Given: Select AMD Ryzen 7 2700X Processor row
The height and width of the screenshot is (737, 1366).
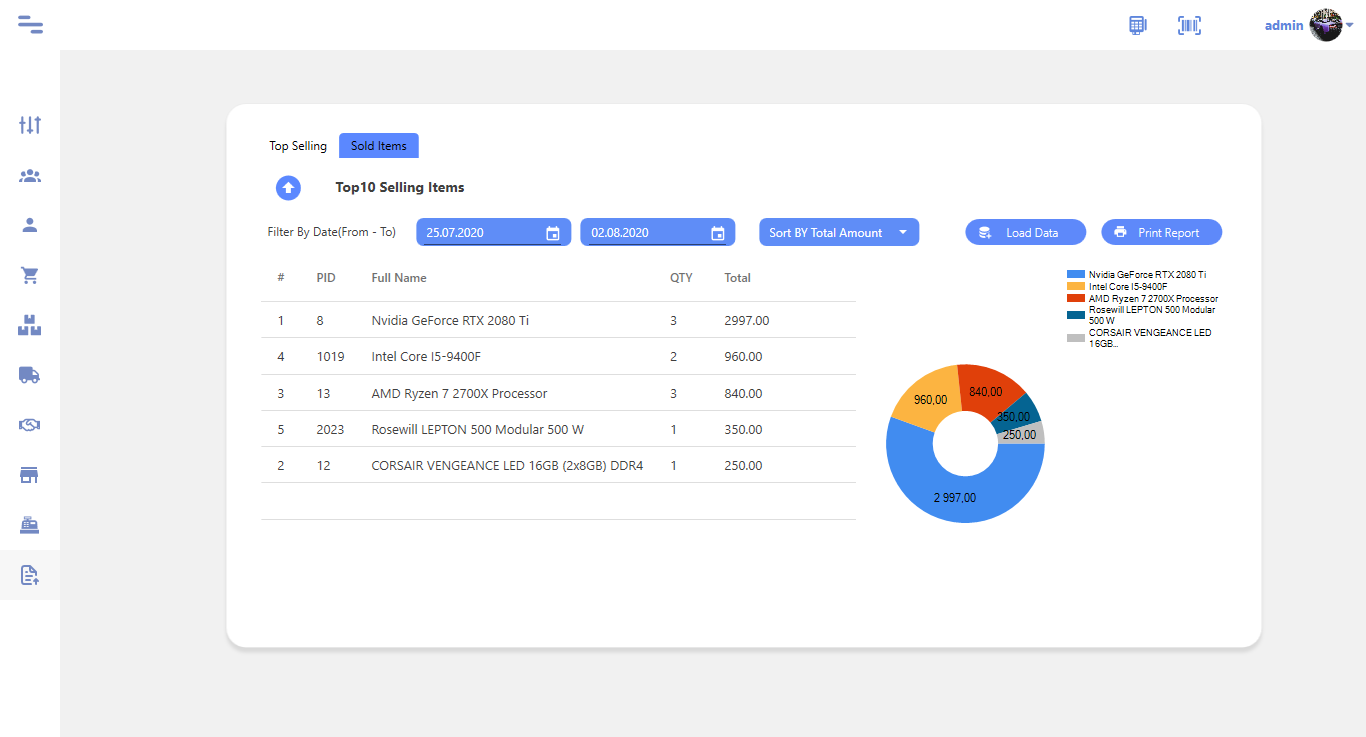Looking at the screenshot, I should click(x=558, y=393).
